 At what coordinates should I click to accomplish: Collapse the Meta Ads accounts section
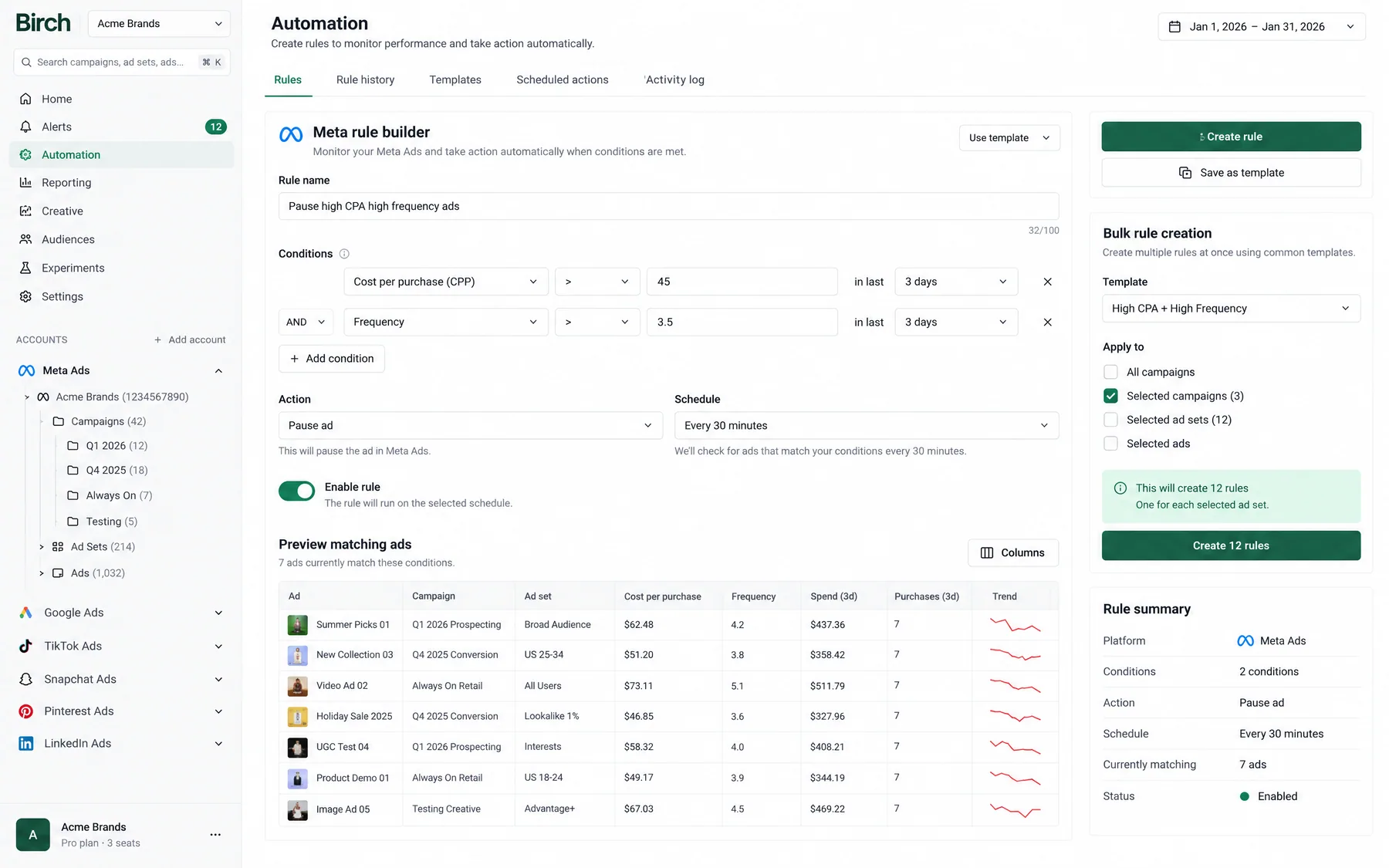pos(218,370)
